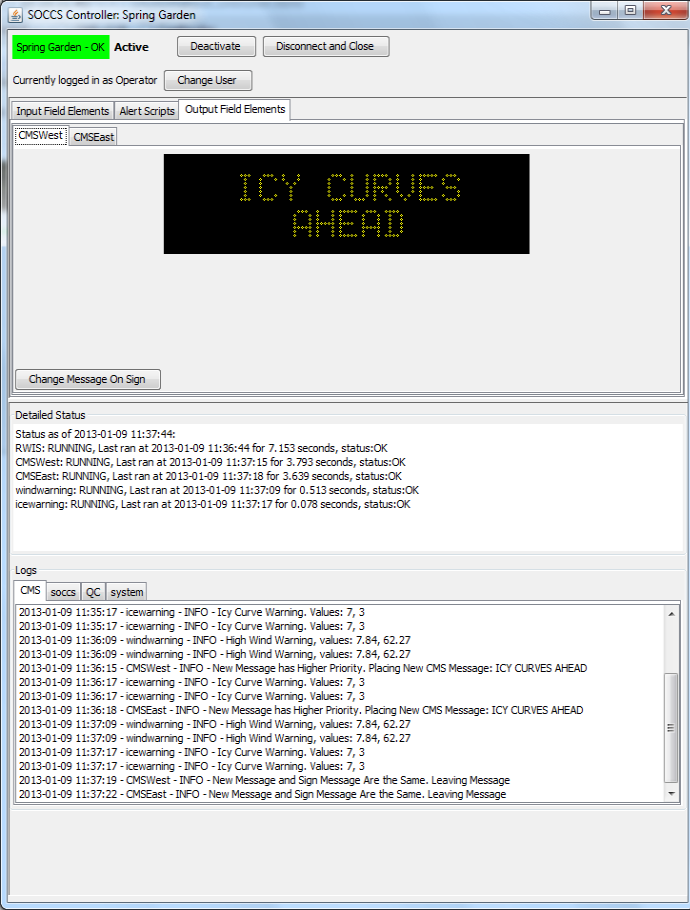This screenshot has width=690, height=910.
Task: Click the ICY CURVES AHEAD sign display
Action: (346, 204)
